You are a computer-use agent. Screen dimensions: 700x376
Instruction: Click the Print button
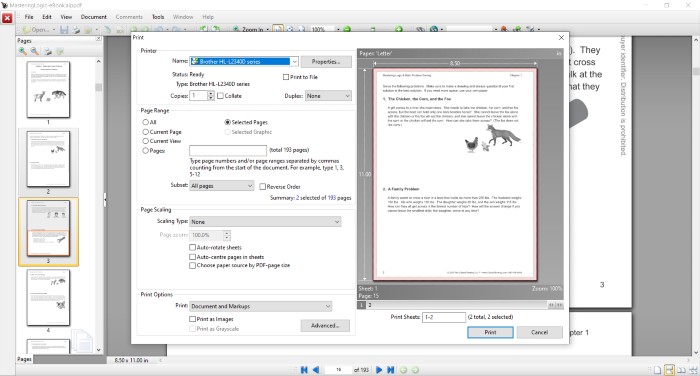tap(490, 332)
